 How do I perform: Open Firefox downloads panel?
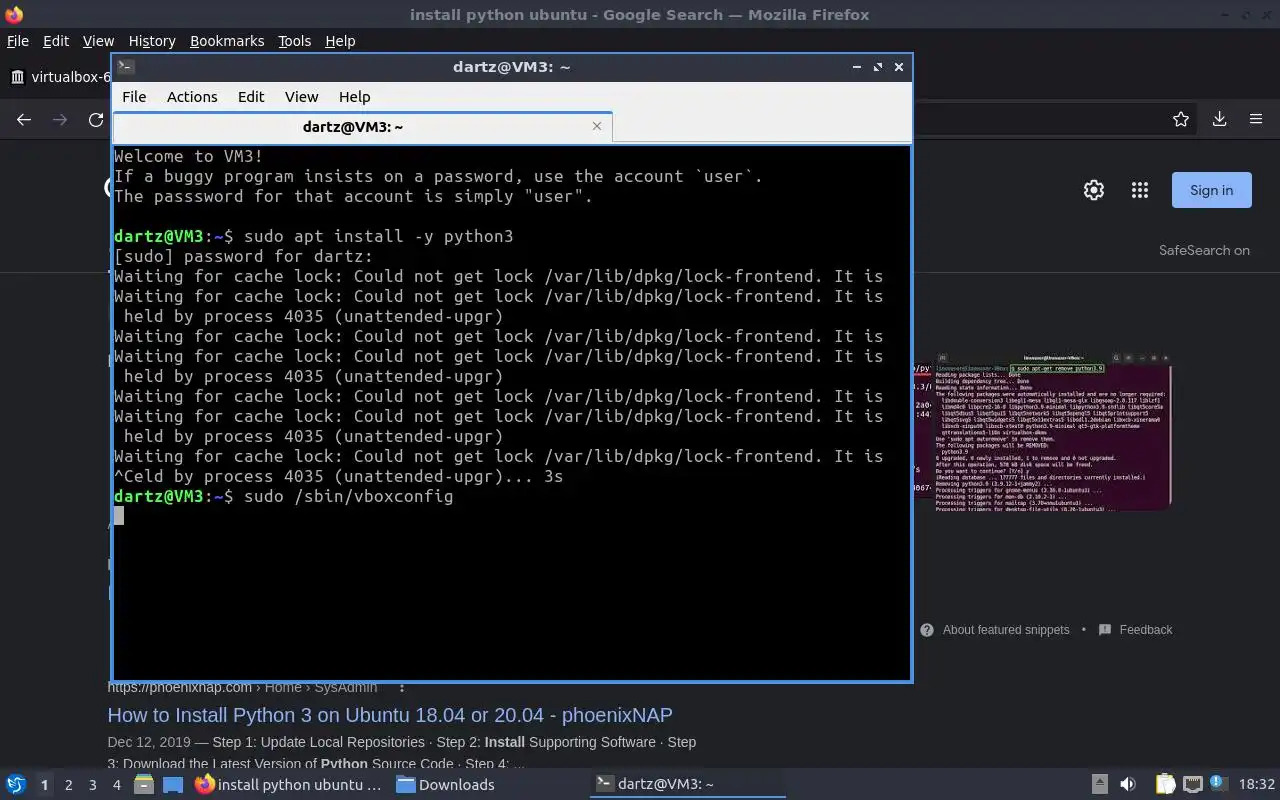(1219, 119)
